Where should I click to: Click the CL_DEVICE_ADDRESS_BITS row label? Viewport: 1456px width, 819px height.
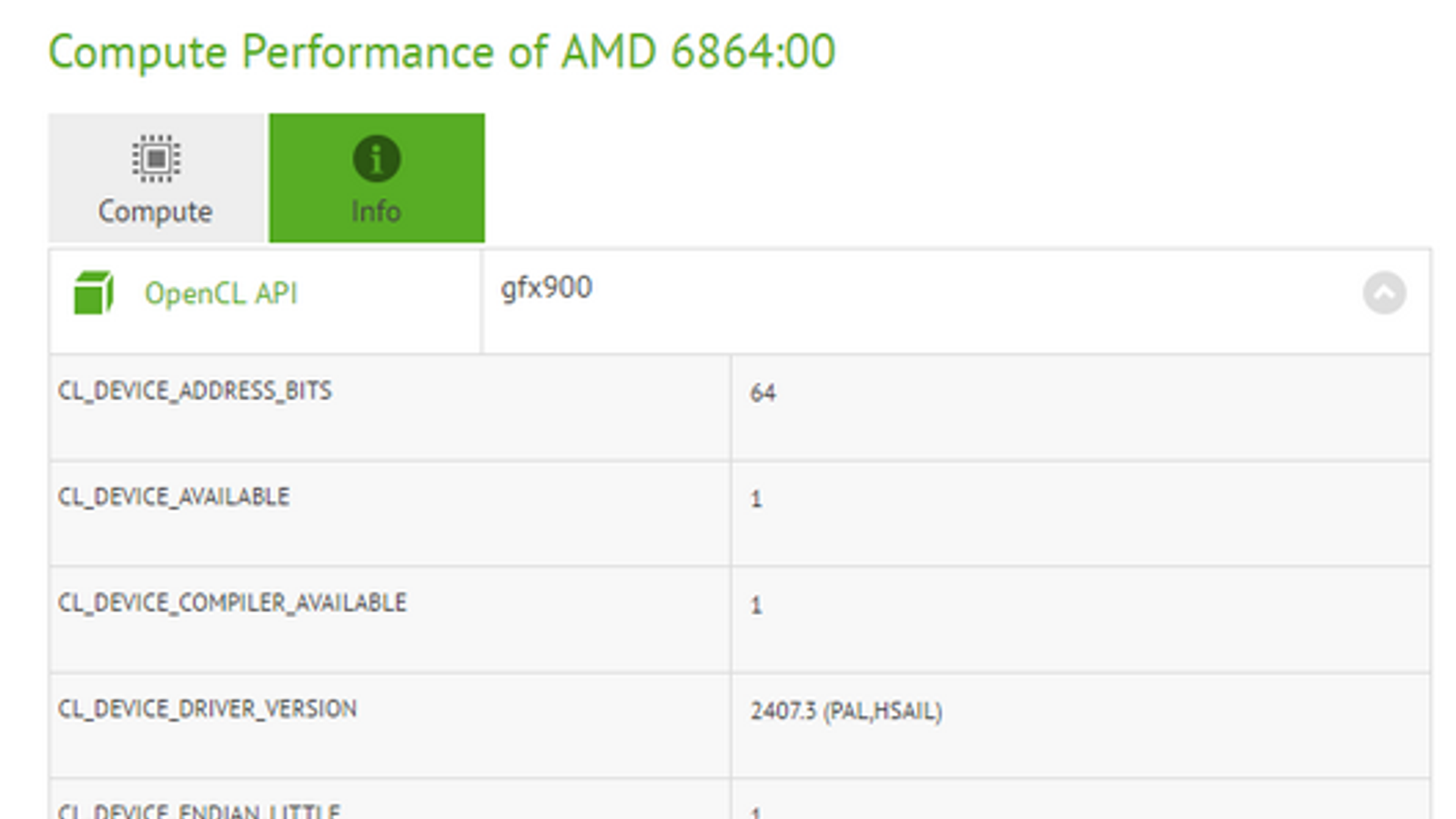(195, 391)
